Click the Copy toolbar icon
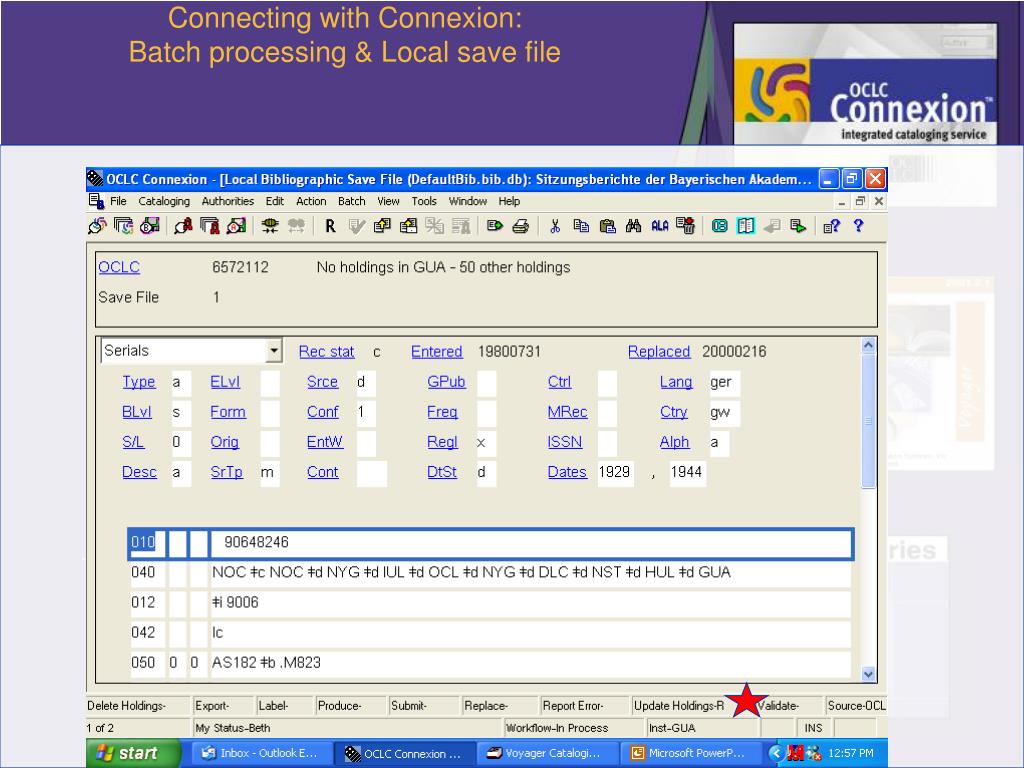 point(581,226)
